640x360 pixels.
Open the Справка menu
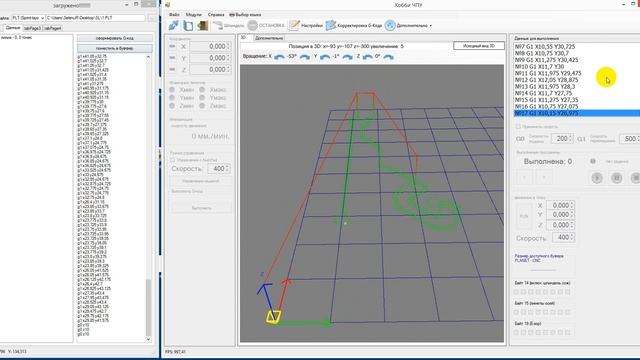[x=216, y=14]
